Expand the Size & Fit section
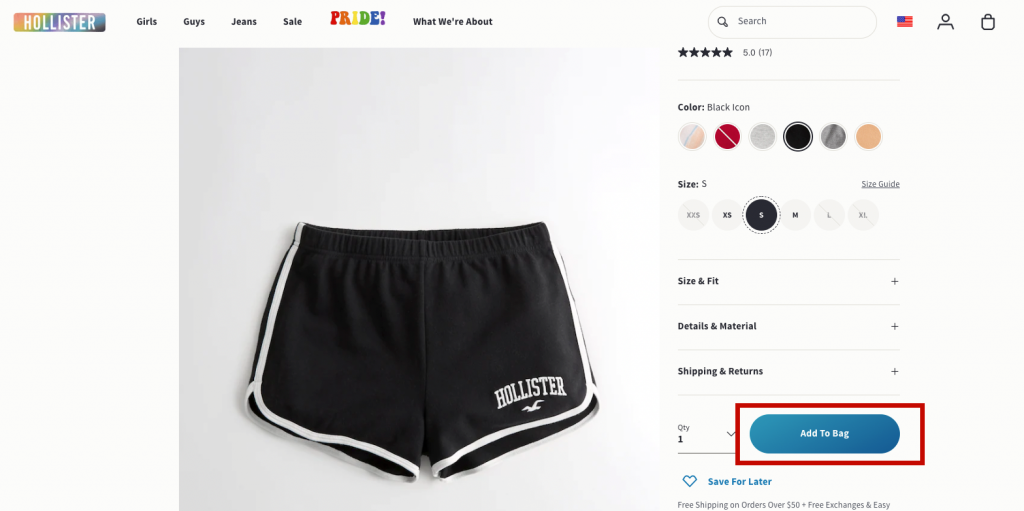This screenshot has width=1024, height=511. point(788,281)
